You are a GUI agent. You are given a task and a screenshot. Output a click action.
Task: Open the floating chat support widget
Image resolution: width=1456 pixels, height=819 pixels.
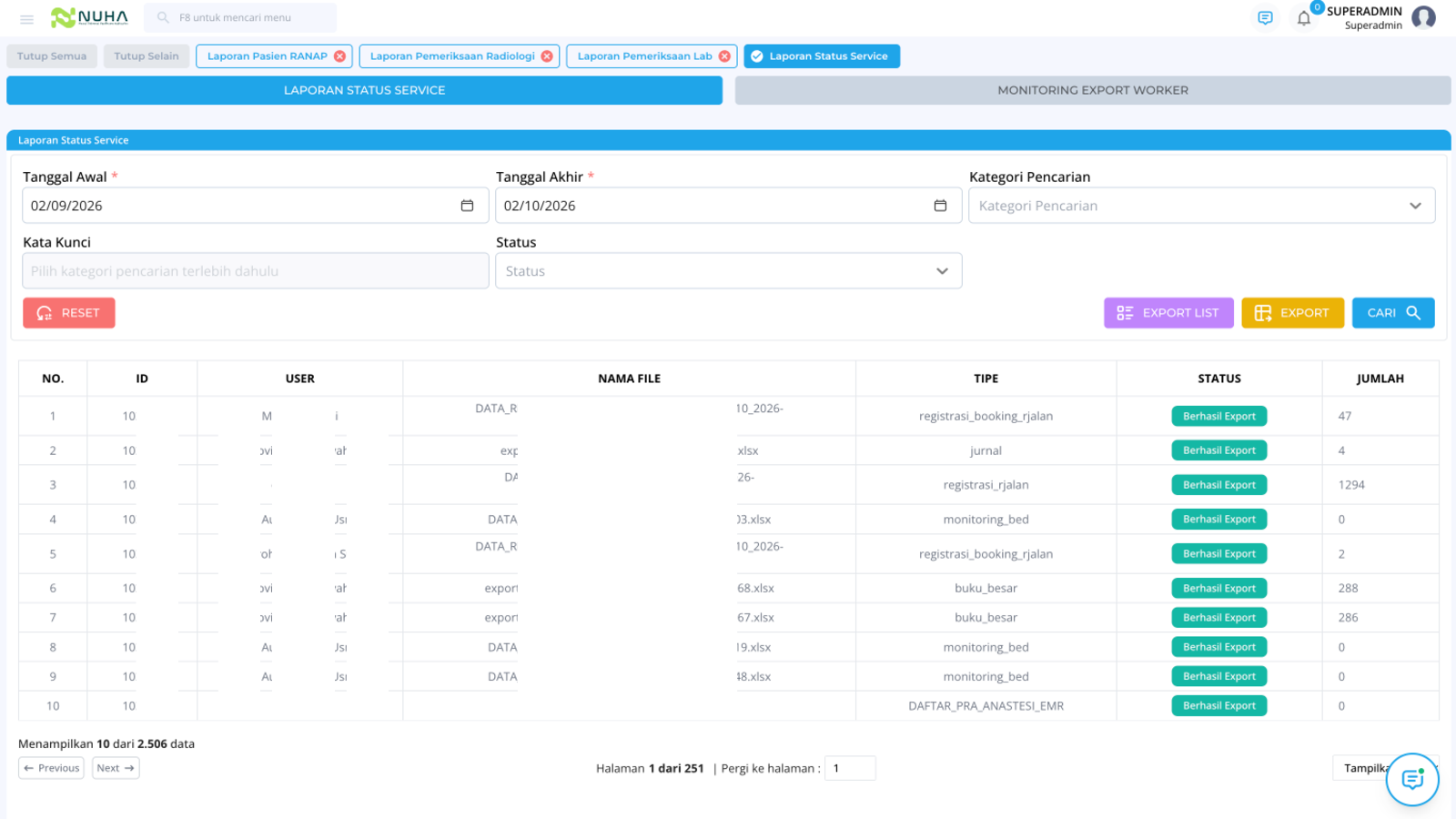coord(1412,779)
